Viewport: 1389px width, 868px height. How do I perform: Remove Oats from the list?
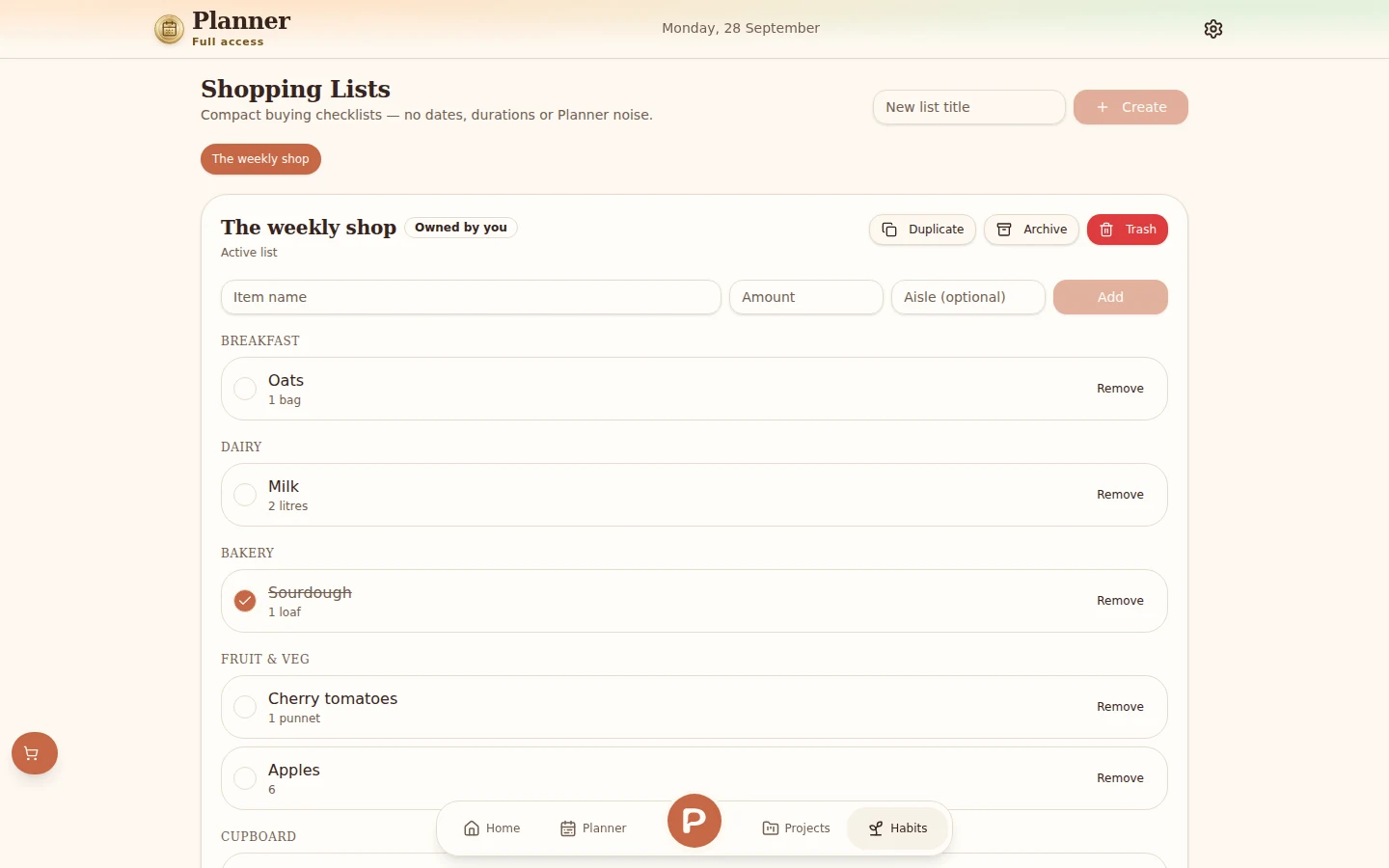[x=1120, y=389]
